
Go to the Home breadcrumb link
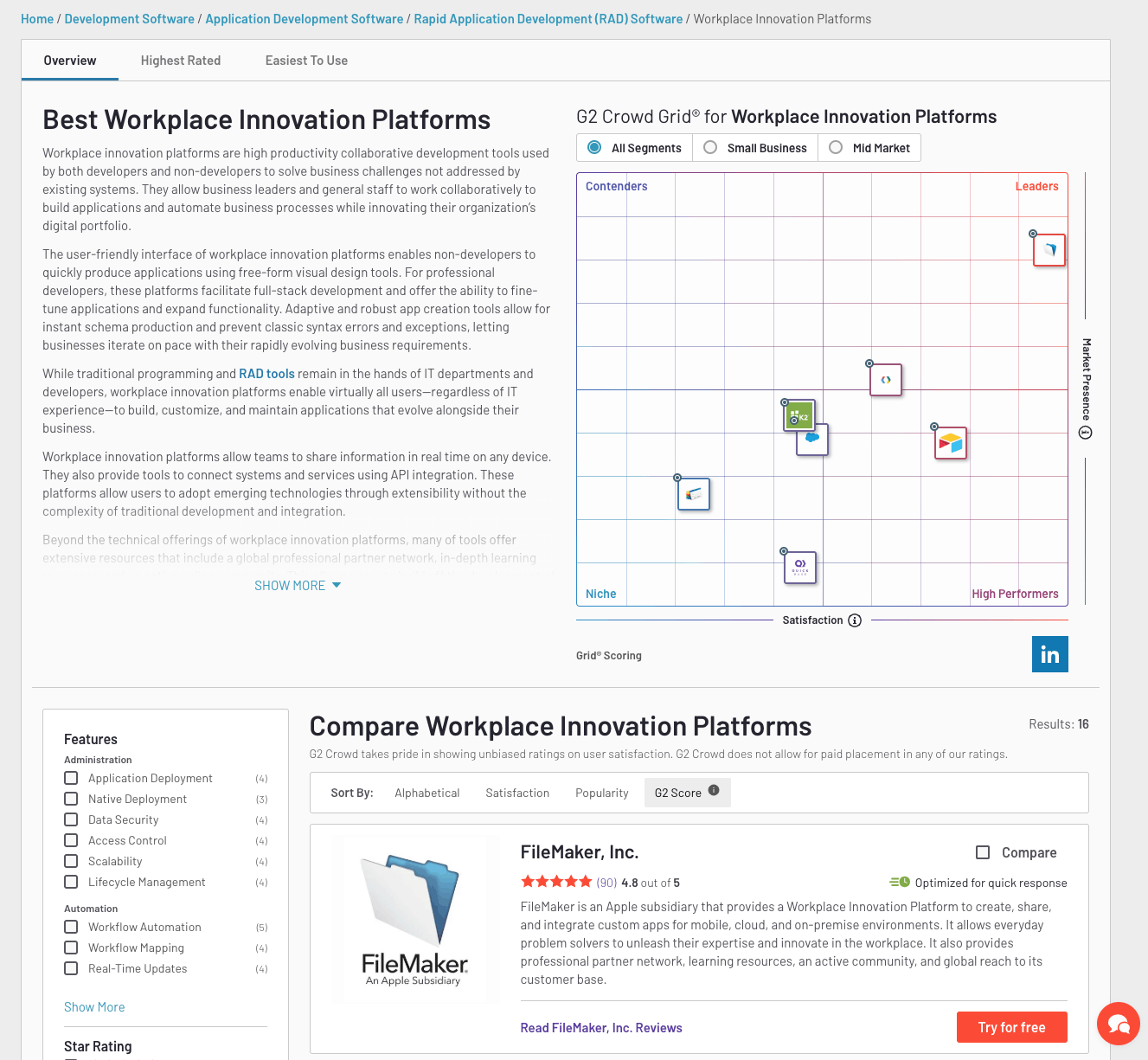[37, 19]
